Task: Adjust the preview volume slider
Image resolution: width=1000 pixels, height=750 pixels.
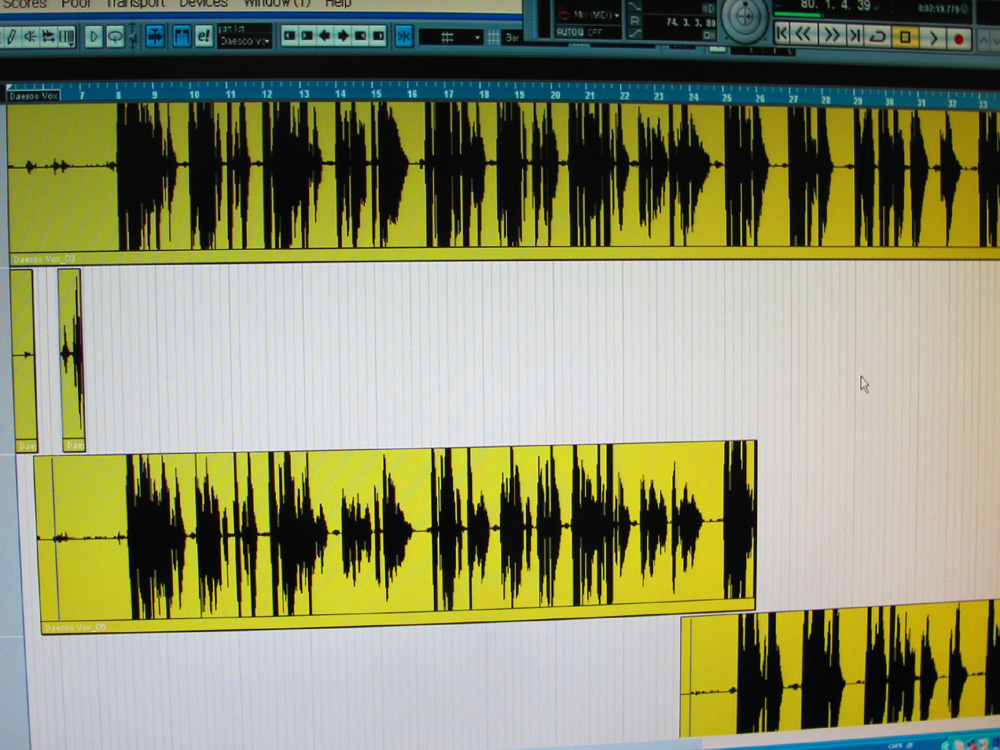Action: pos(132,36)
